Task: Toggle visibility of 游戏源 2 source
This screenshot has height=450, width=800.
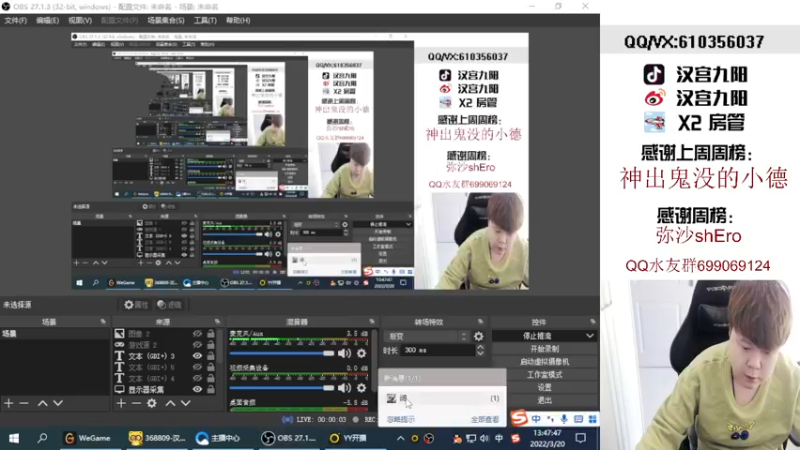Action: coord(197,345)
